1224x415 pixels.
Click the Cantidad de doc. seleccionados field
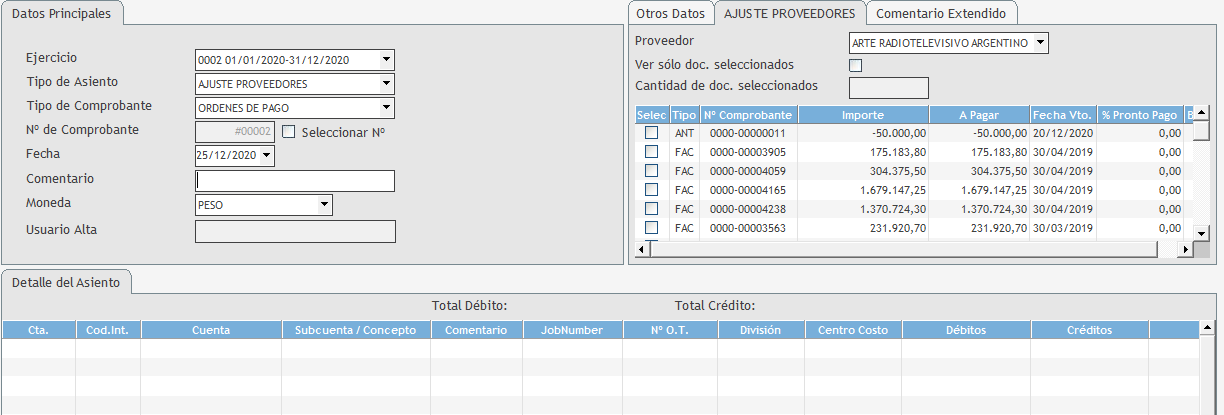point(888,88)
